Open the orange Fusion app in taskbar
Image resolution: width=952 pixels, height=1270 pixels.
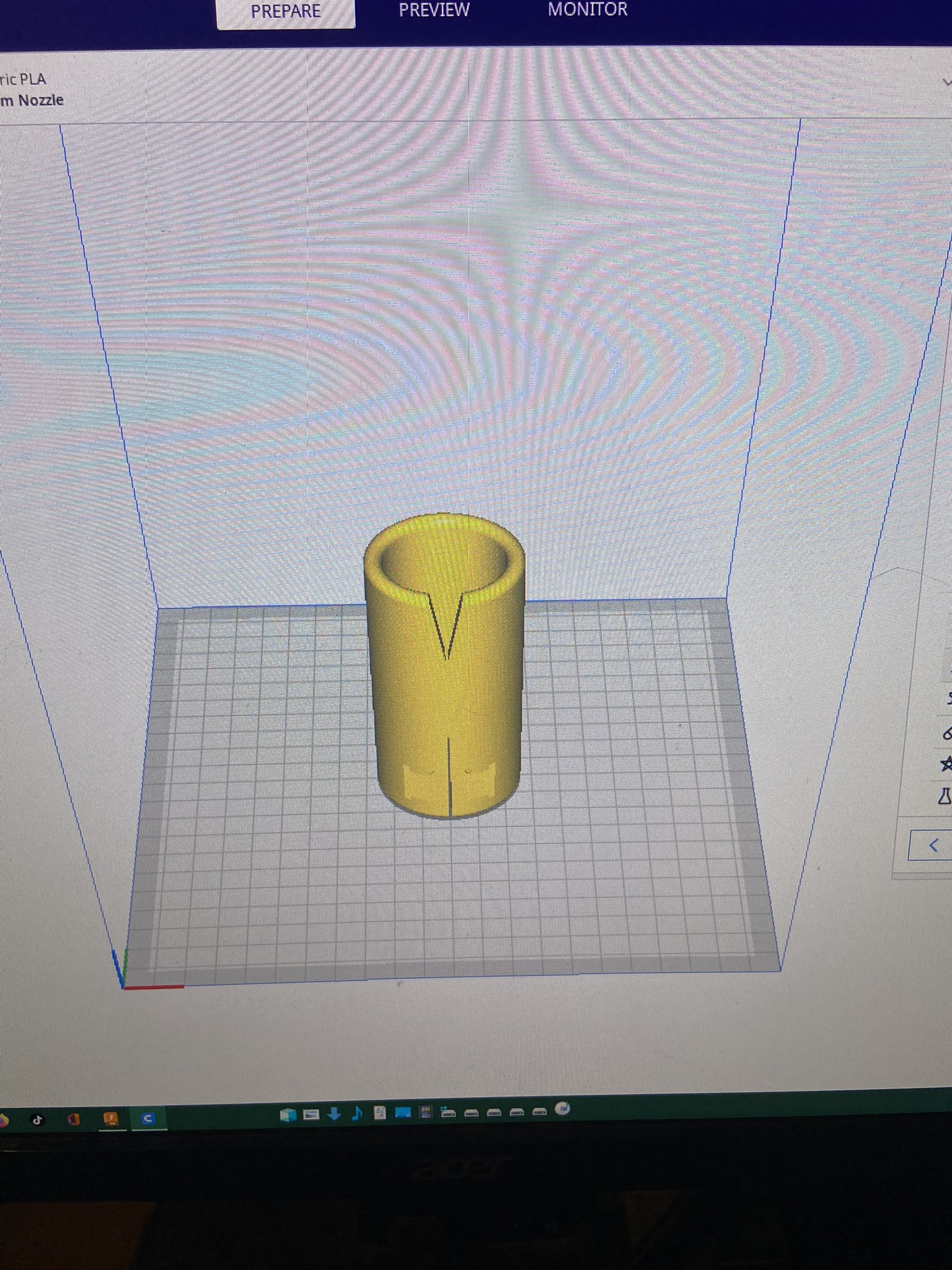click(x=111, y=1119)
